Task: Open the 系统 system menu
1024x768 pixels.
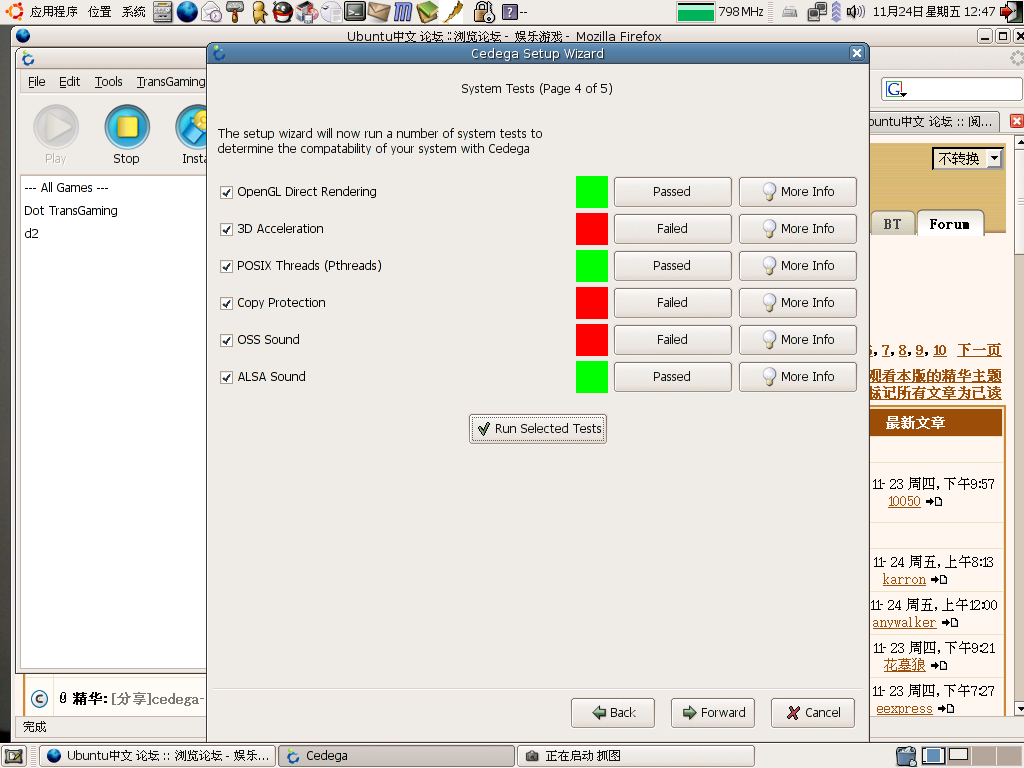Action: 134,12
